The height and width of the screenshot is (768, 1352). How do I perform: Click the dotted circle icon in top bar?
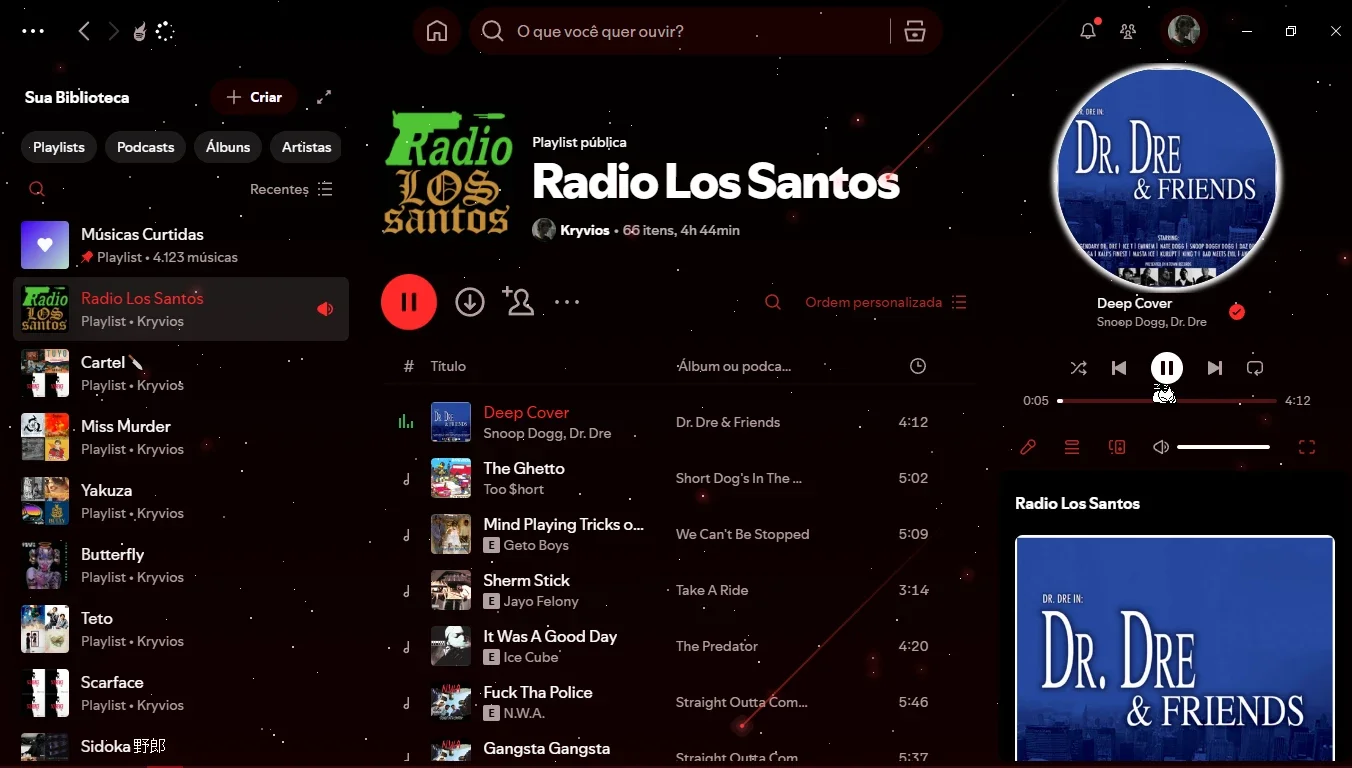[x=165, y=32]
